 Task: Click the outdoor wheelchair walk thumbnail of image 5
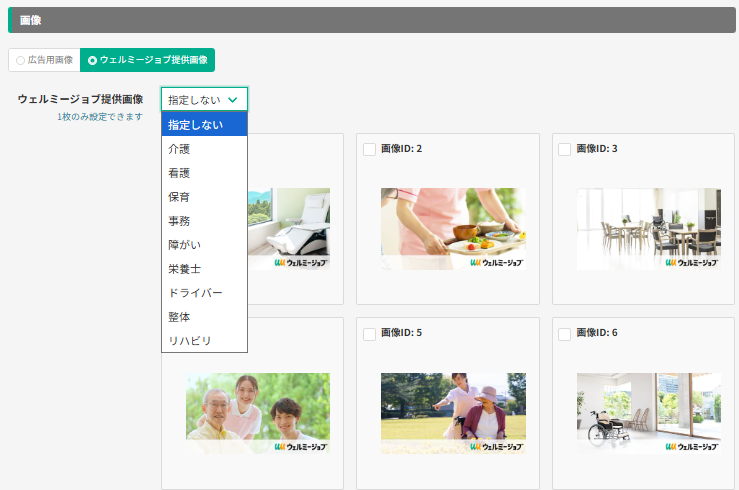(x=453, y=413)
